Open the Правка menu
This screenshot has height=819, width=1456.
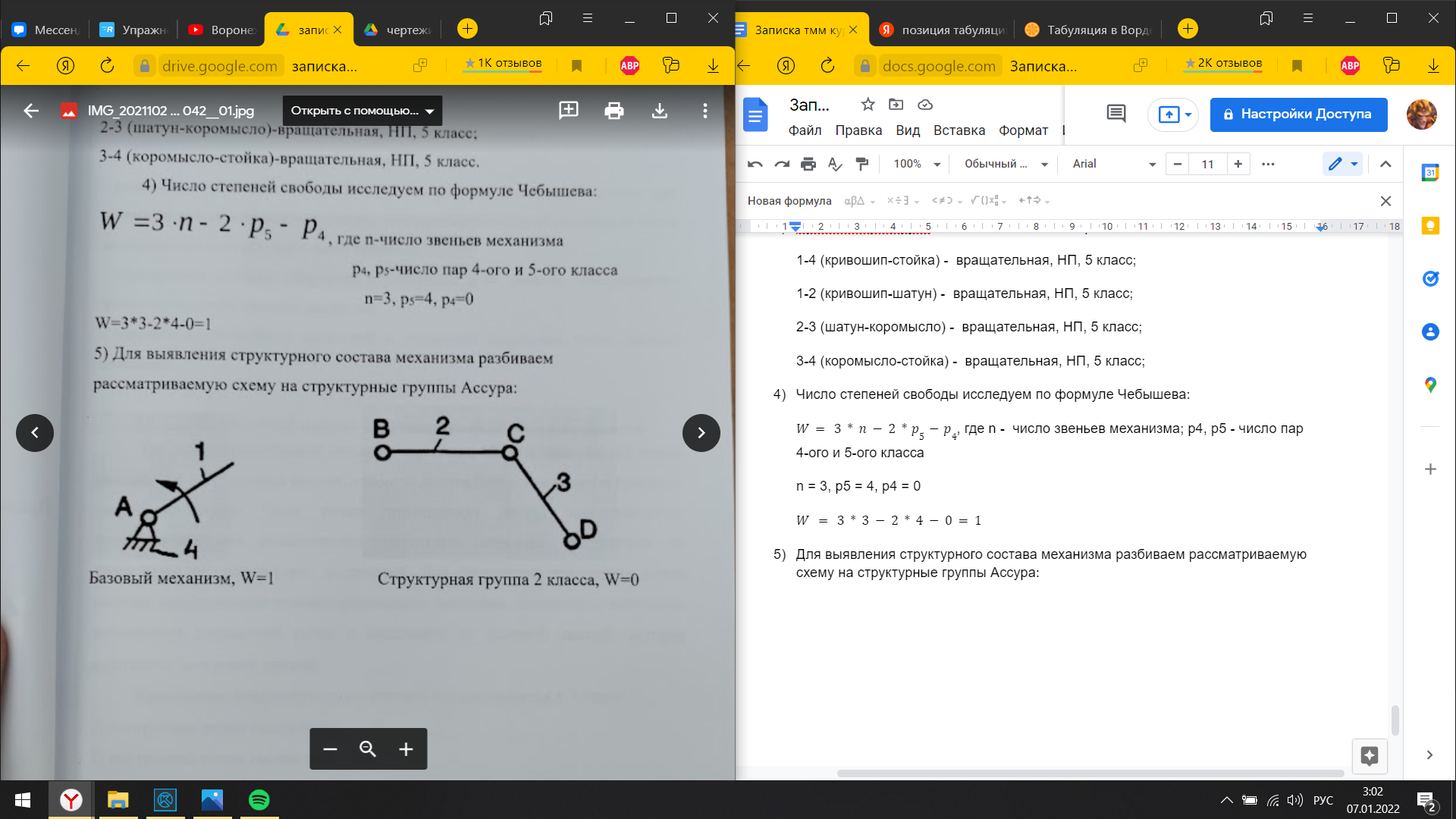[858, 130]
